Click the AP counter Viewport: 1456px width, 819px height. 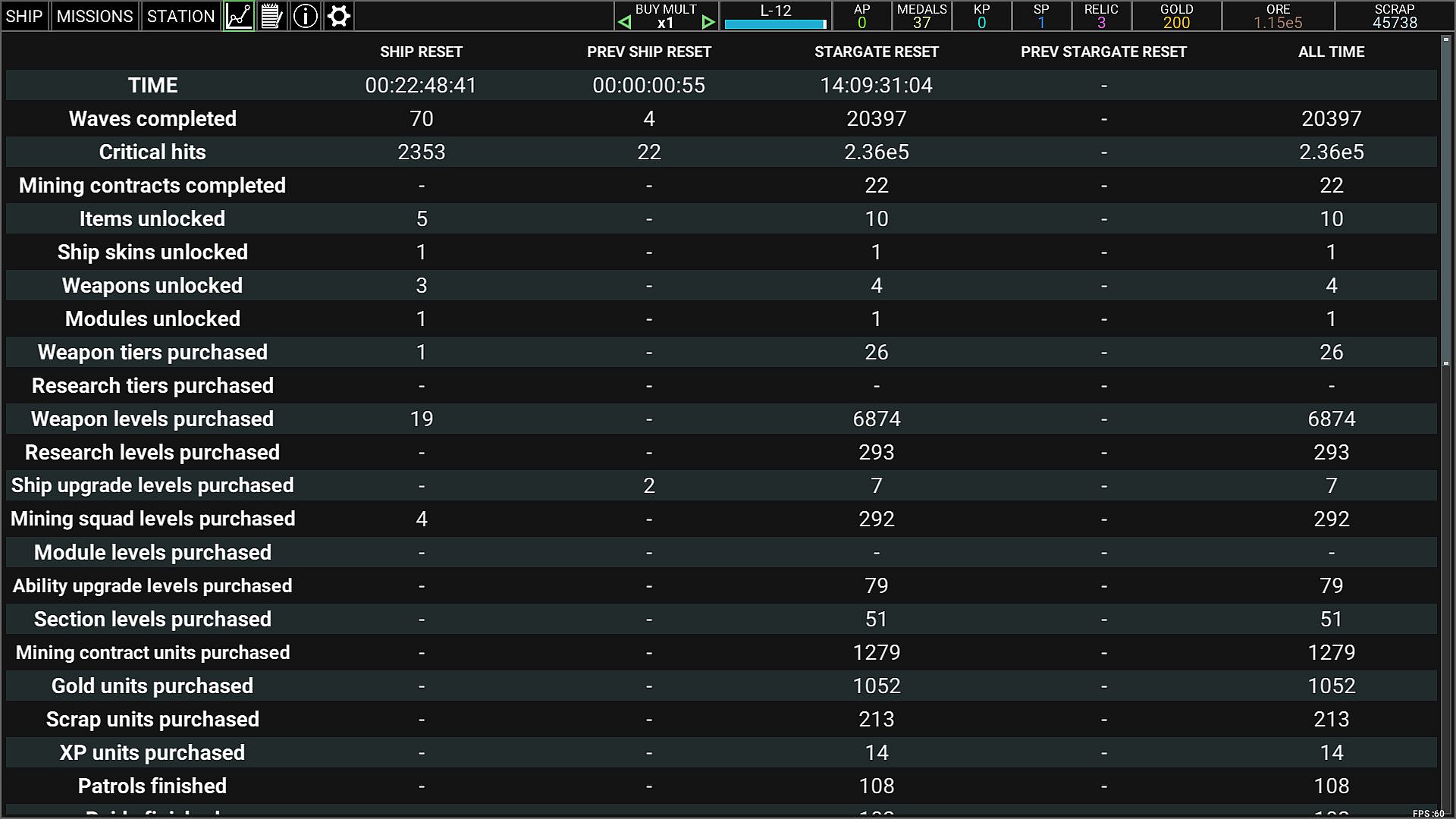(x=861, y=16)
